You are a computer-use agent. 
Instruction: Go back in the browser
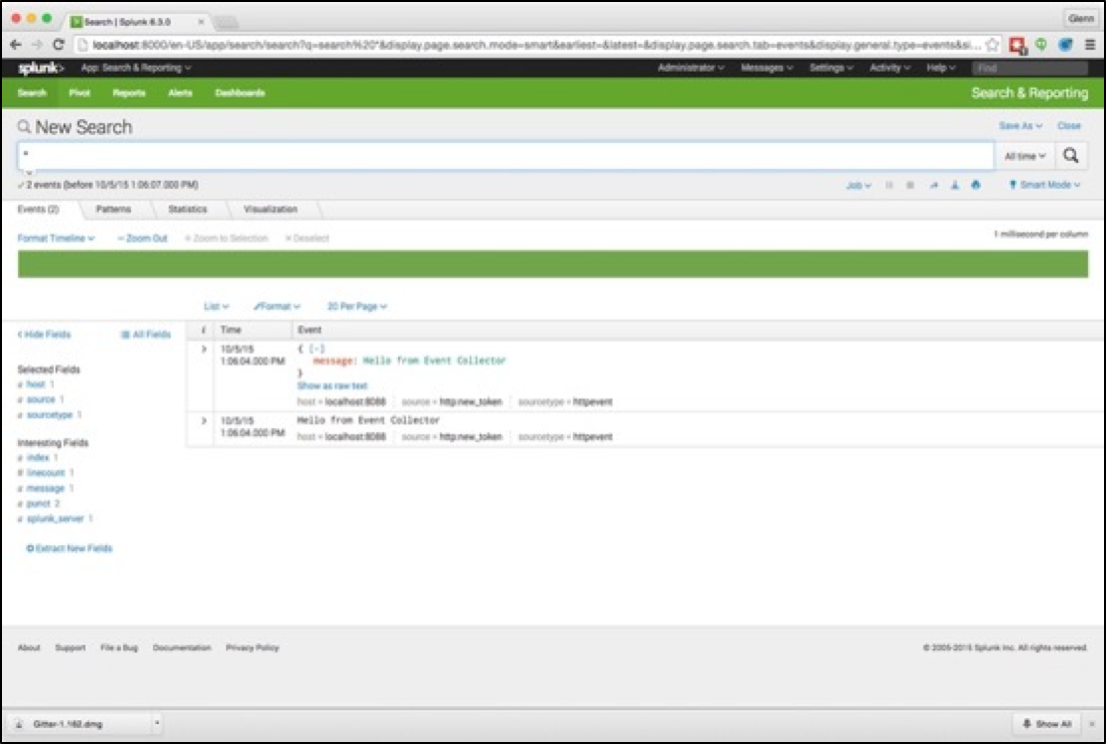click(x=16, y=44)
